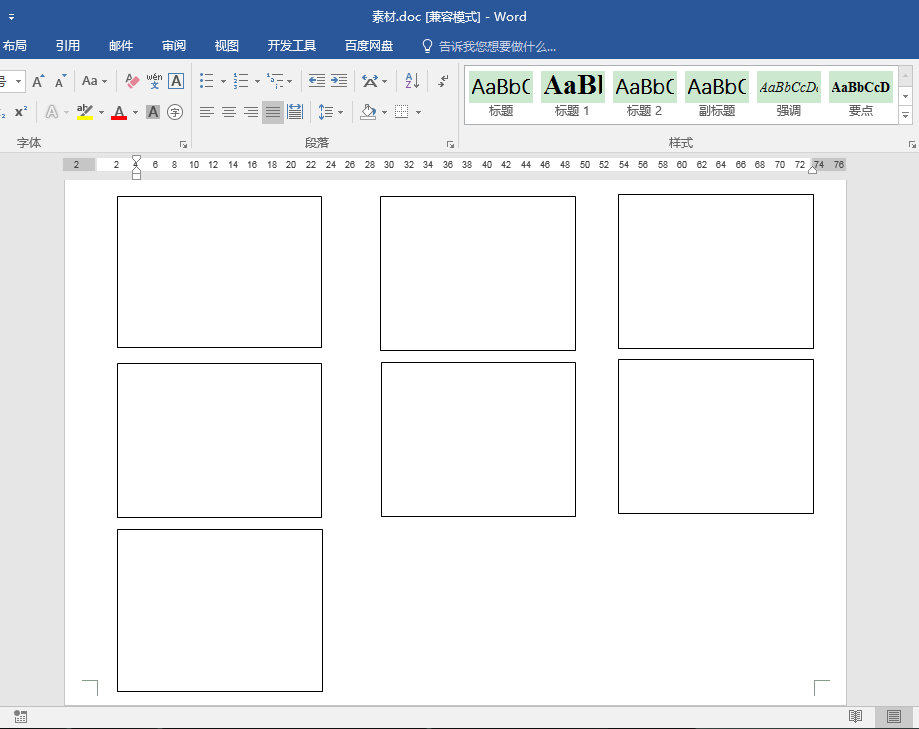Click the Phonetic Guide wén icon
Screen dimensions: 919x729
point(154,81)
